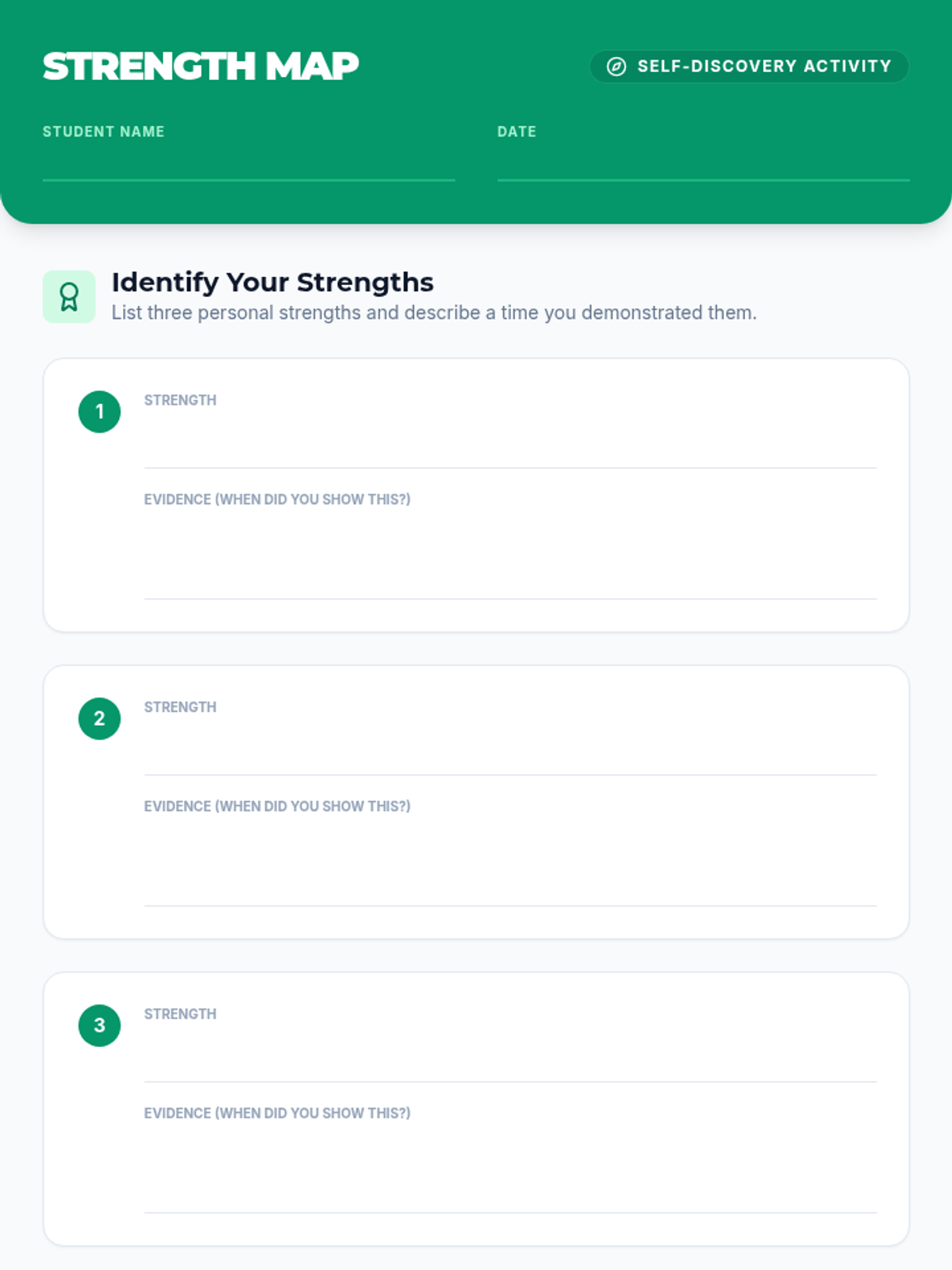This screenshot has height=1270, width=952.
Task: Click the first card's Strength label
Action: (x=180, y=400)
